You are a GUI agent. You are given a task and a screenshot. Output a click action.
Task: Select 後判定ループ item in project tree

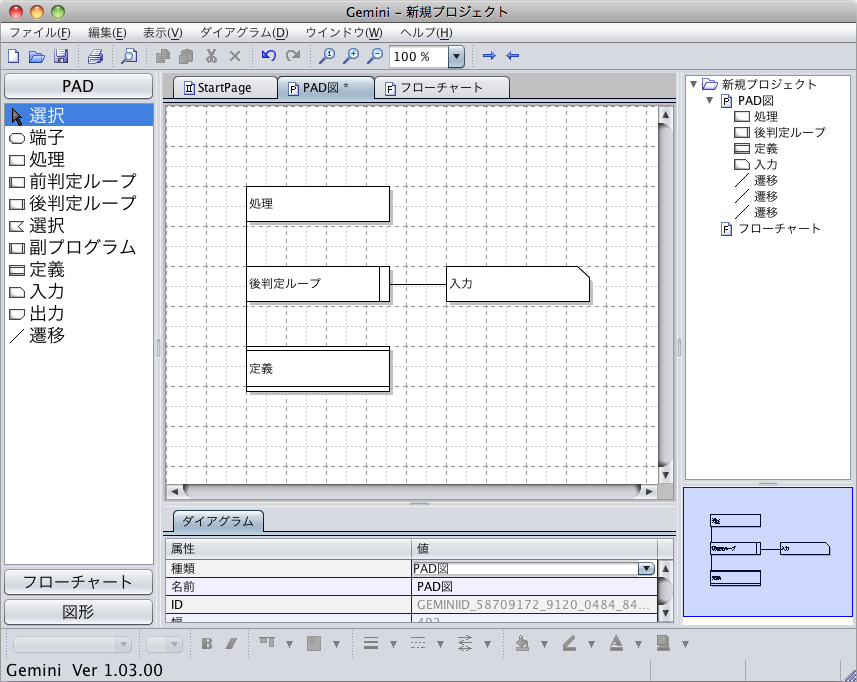click(780, 132)
